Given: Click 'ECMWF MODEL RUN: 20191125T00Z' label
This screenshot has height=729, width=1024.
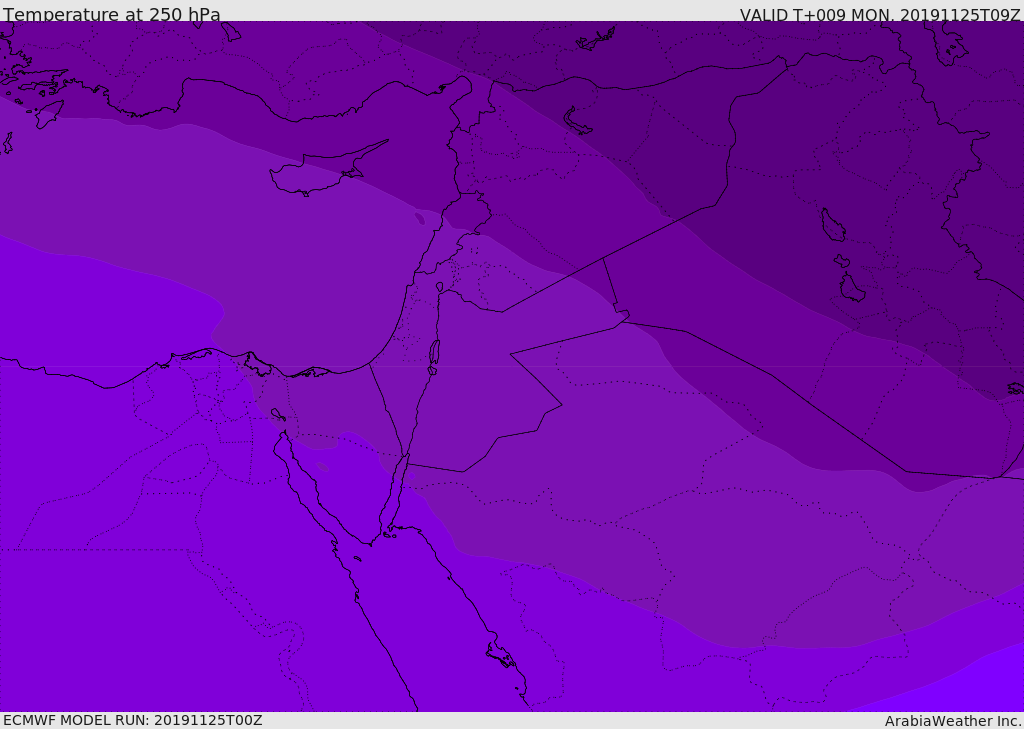Looking at the screenshot, I should (x=133, y=720).
